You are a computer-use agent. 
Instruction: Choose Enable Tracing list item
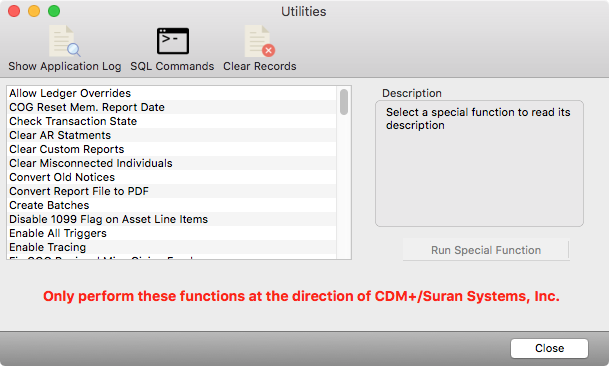click(x=171, y=247)
